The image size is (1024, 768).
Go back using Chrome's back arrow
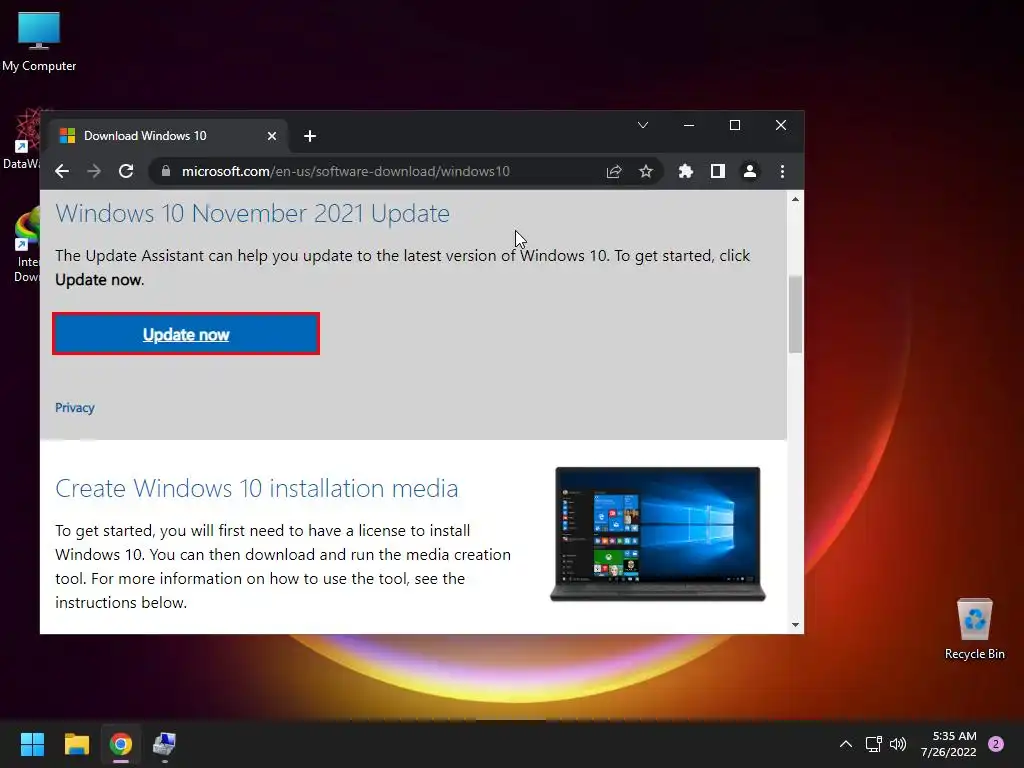click(x=62, y=171)
